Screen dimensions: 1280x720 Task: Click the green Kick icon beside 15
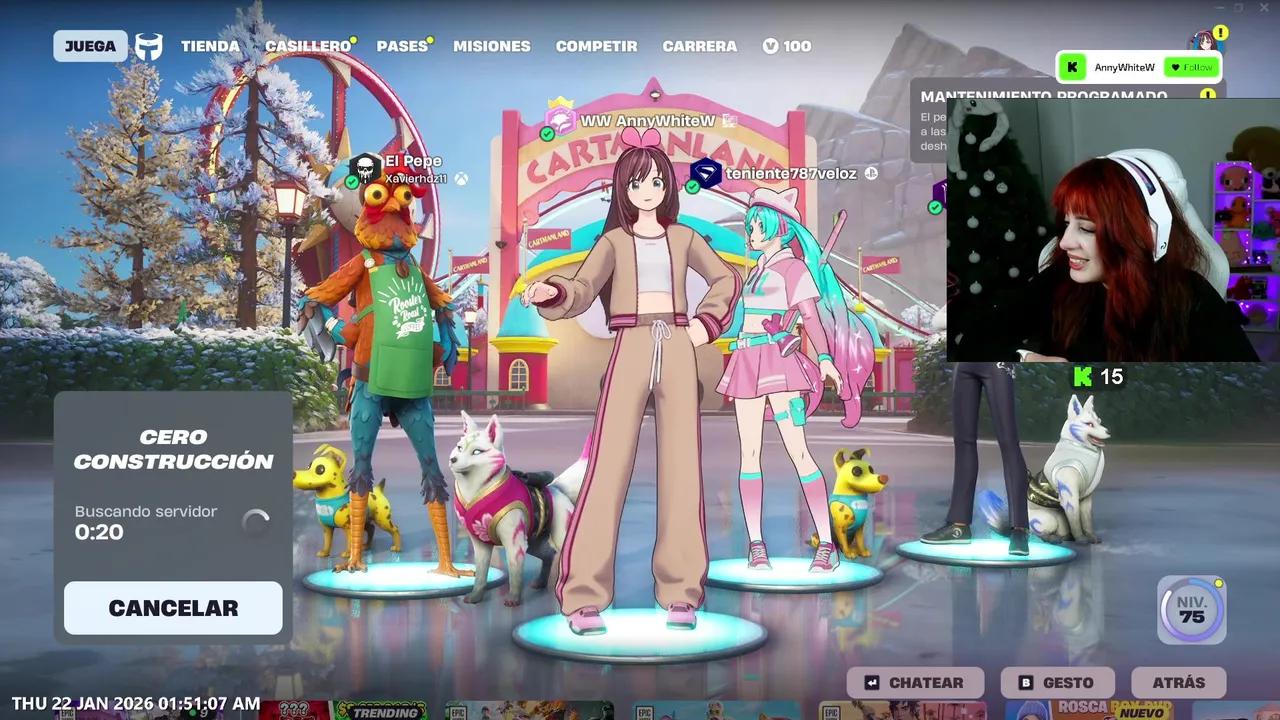click(1082, 377)
